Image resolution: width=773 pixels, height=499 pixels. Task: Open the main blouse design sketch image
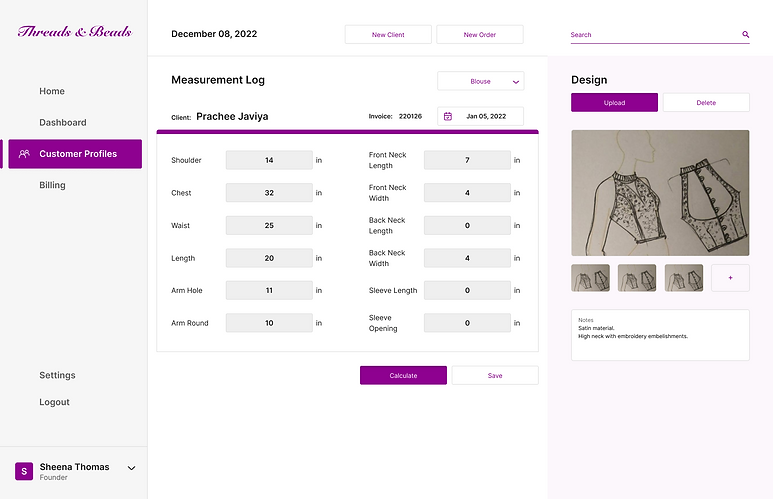pos(660,193)
